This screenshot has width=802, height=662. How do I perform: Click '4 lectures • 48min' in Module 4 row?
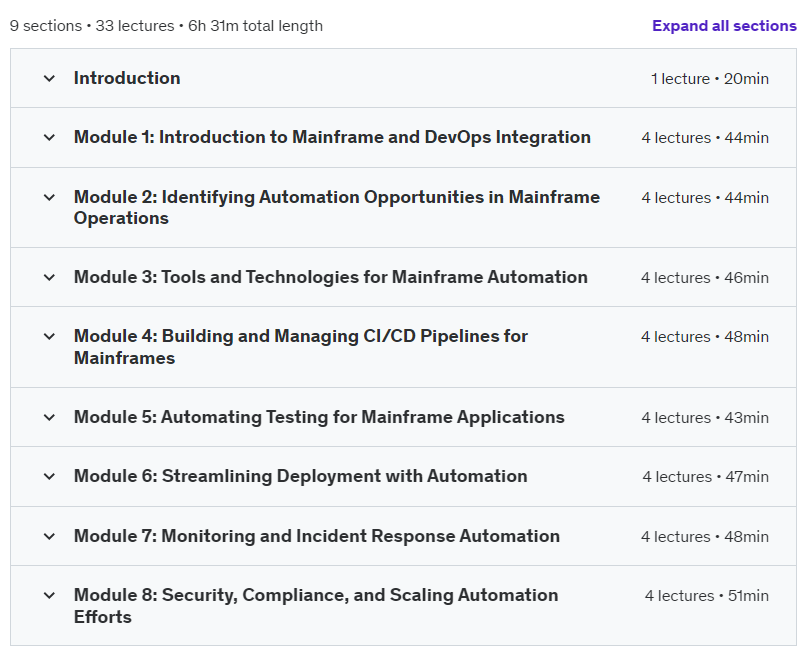pos(705,337)
